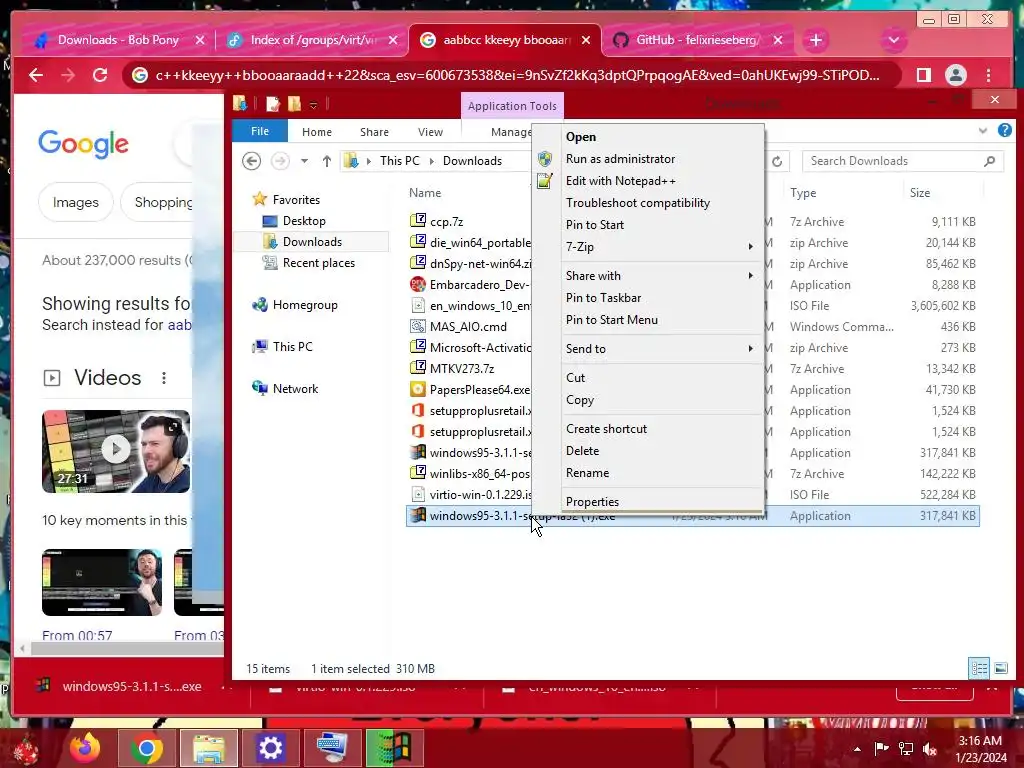
Task: Show hidden tray icons arrow
Action: [x=857, y=749]
